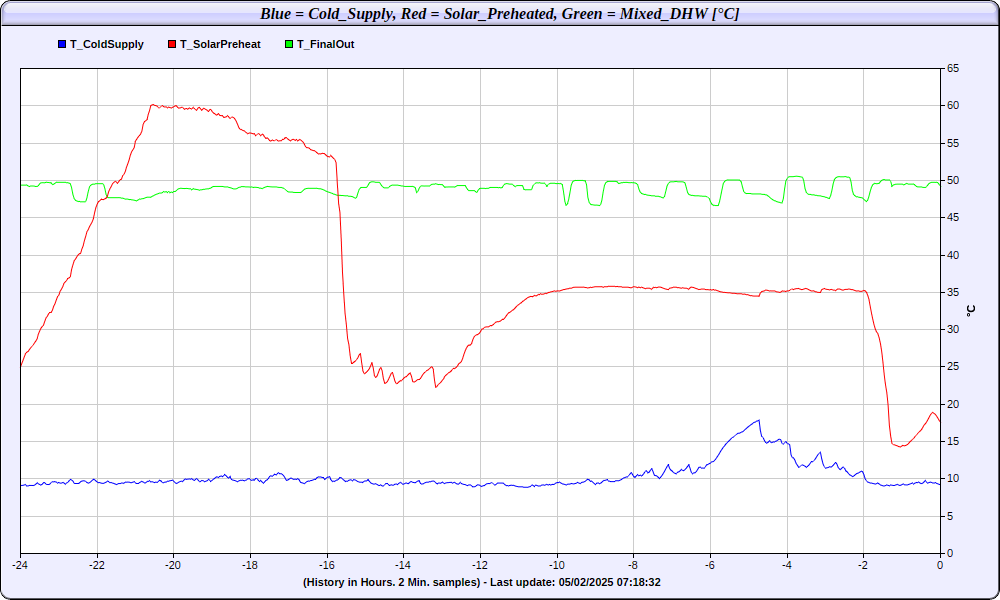Screen dimensions: 1000x600
Task: Click the -4 hour x-axis label
Action: pyautogui.click(x=787, y=565)
